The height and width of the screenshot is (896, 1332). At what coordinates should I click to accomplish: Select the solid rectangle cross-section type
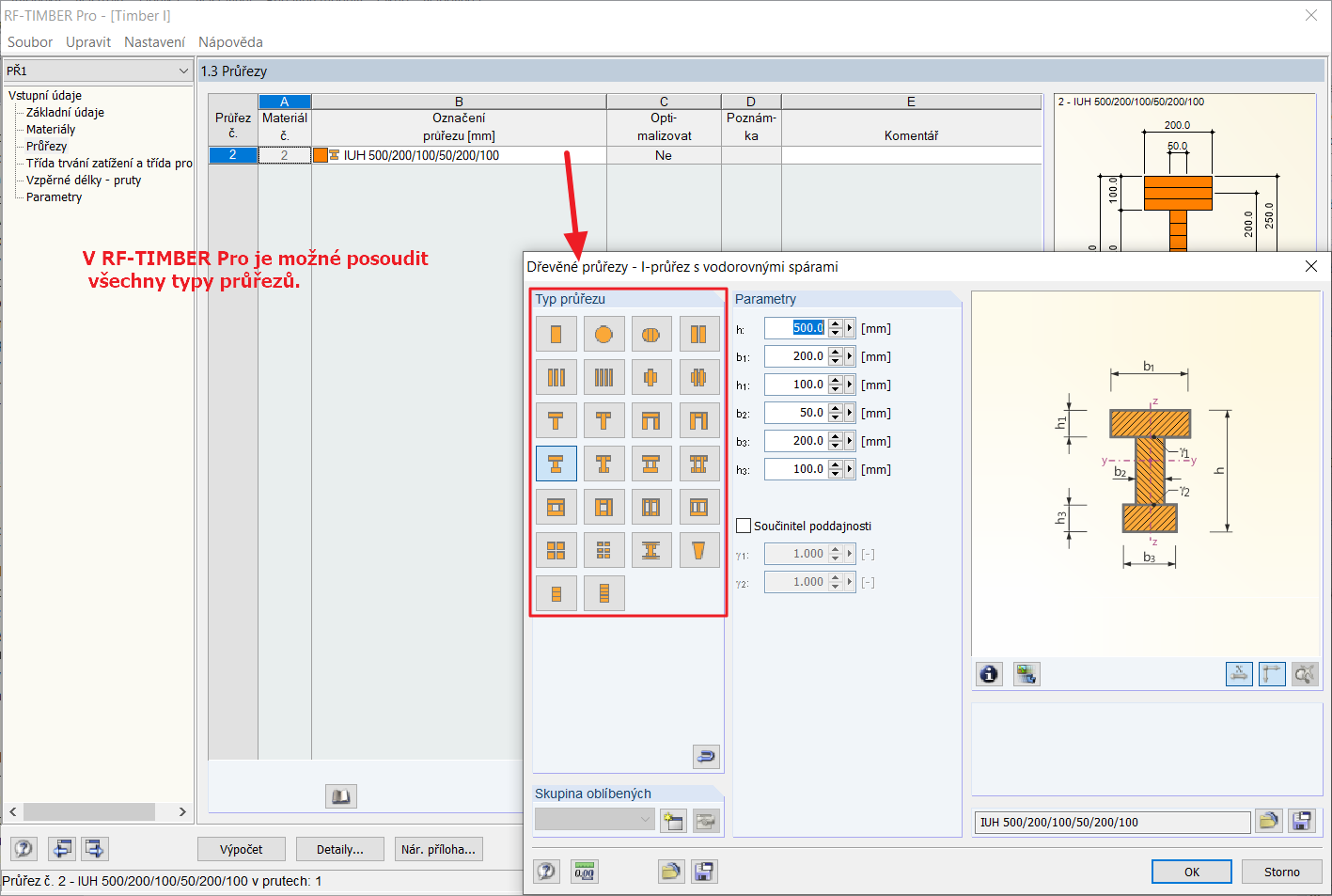pyautogui.click(x=556, y=334)
